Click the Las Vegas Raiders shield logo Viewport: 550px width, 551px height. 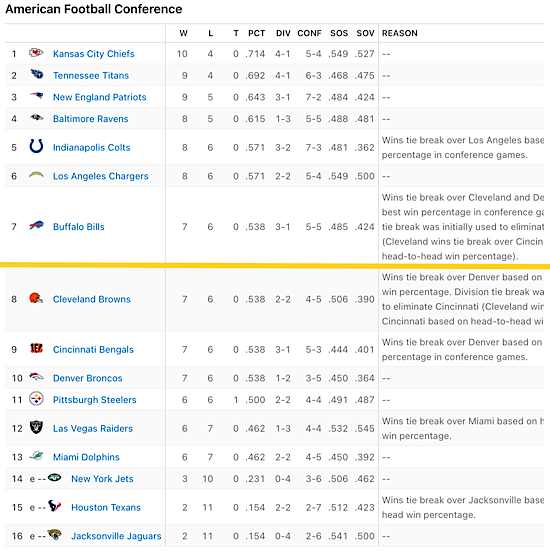tap(36, 427)
